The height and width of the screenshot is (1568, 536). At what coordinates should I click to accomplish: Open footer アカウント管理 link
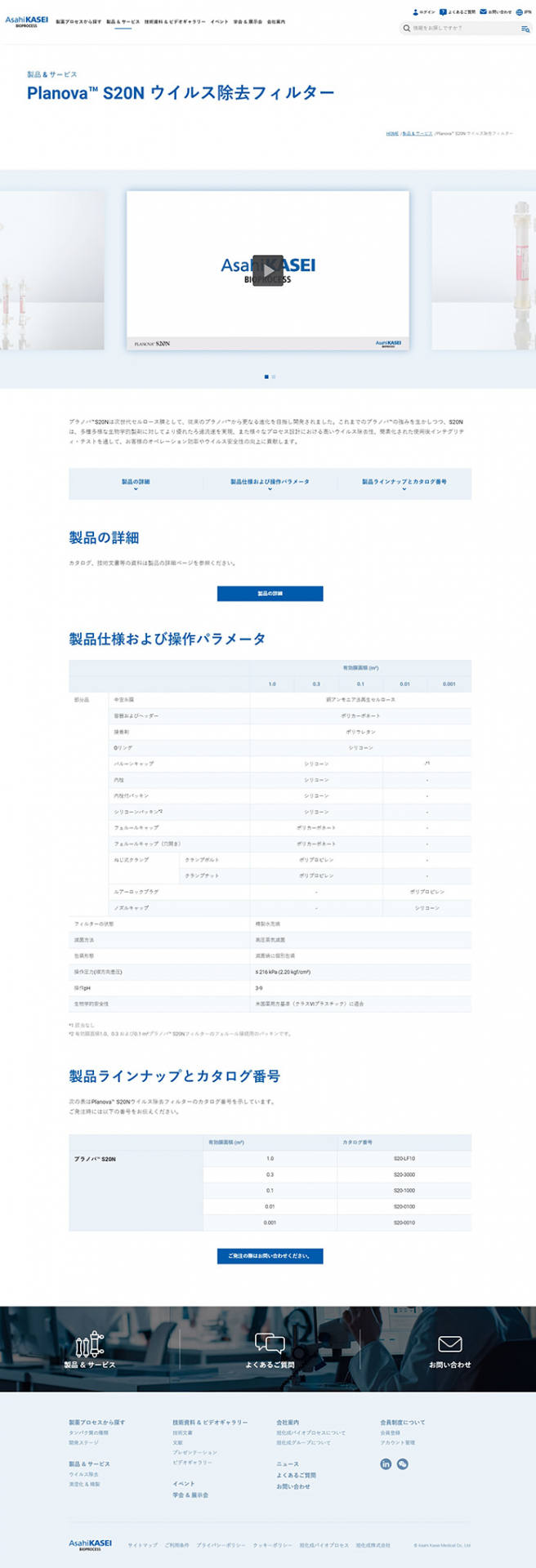(397, 1443)
